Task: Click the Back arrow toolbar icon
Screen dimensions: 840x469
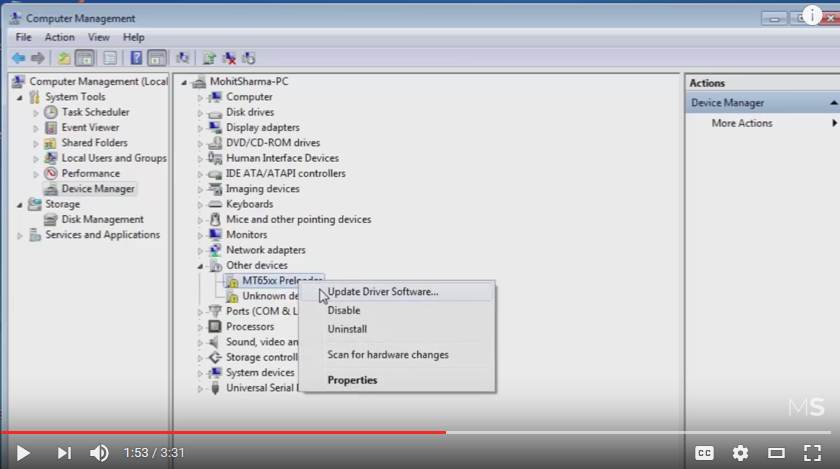Action: (x=19, y=58)
